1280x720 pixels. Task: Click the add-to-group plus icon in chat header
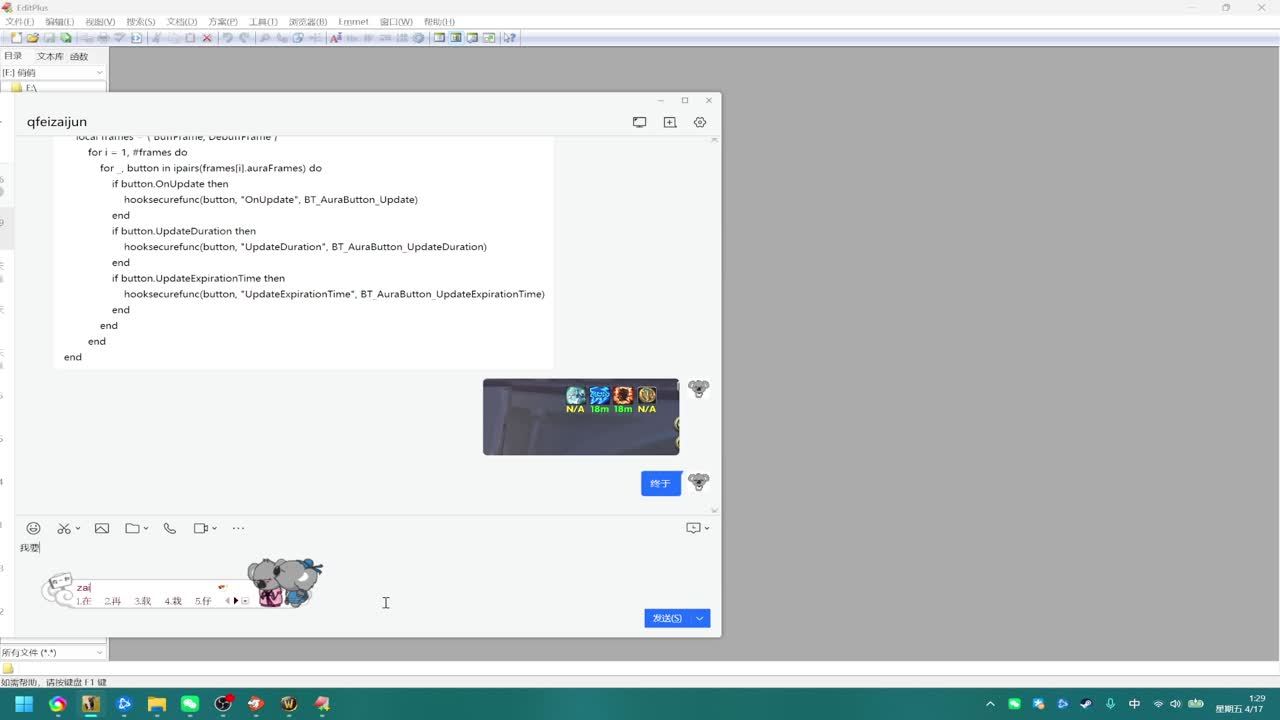(670, 122)
